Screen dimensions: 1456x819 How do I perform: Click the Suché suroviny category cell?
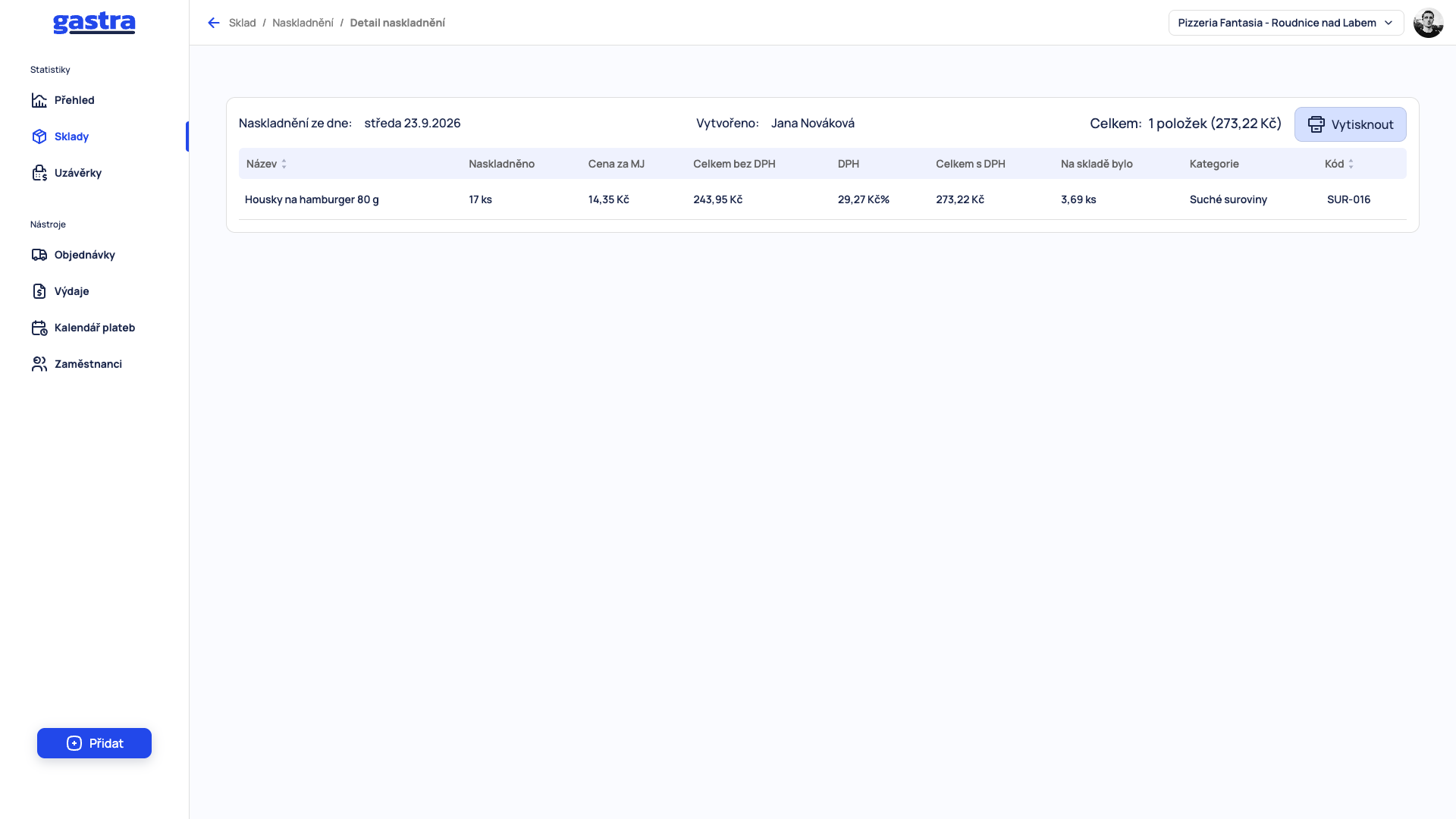coord(1228,199)
